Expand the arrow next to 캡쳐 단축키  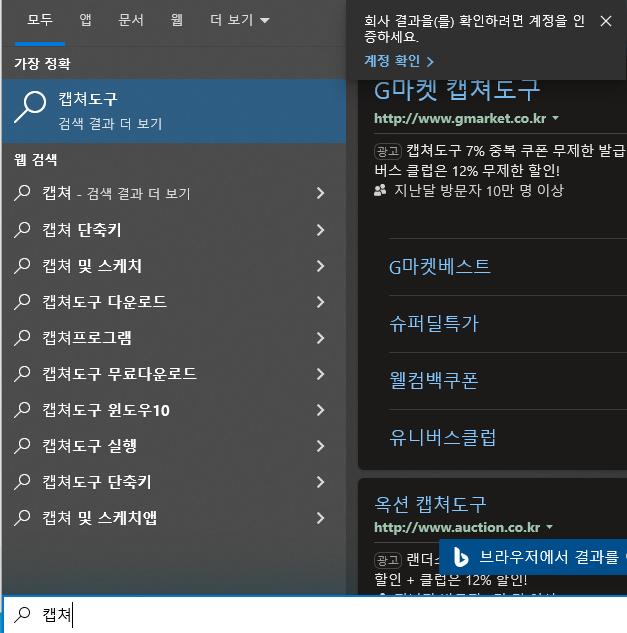(x=321, y=230)
